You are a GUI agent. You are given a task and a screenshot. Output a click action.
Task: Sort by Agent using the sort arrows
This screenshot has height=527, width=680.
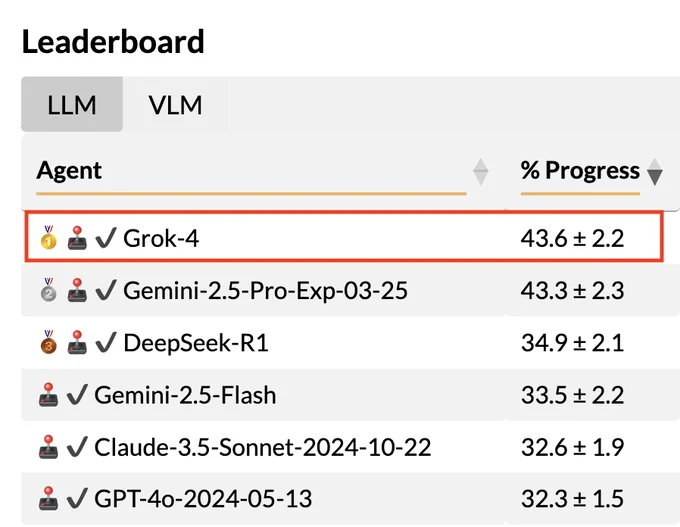(481, 172)
